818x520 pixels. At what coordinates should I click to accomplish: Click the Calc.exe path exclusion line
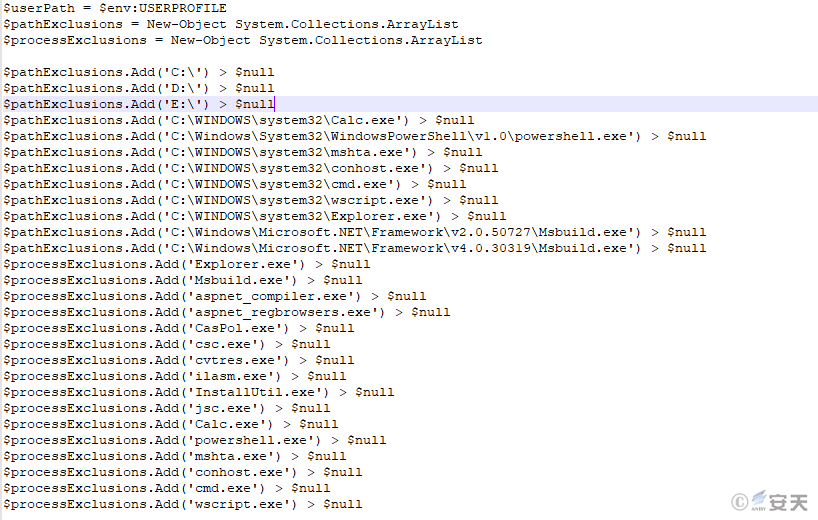coord(238,120)
